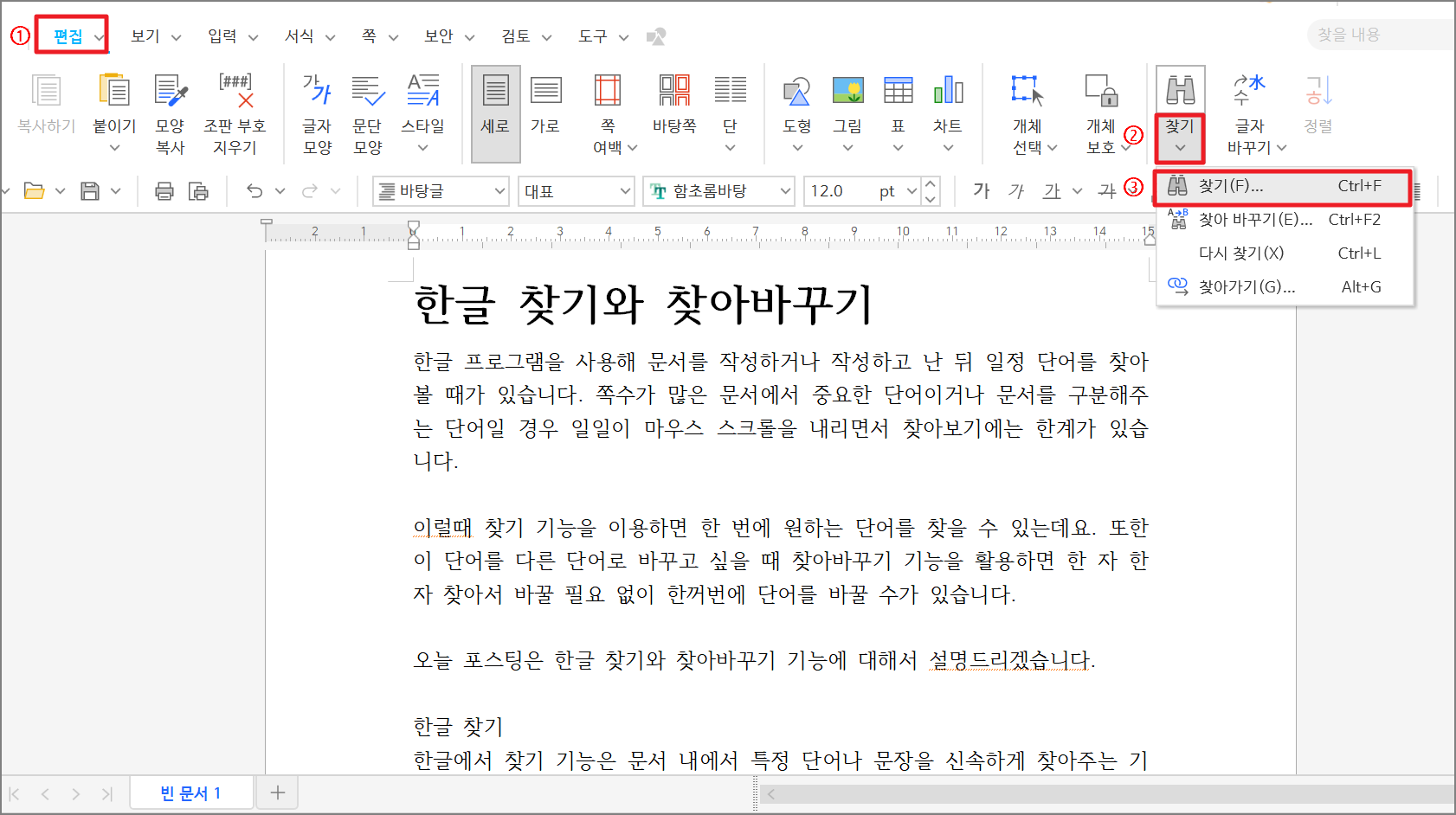Click the 찾기 binoculars icon
Screen dimensions: 1456x815
coord(1180,90)
